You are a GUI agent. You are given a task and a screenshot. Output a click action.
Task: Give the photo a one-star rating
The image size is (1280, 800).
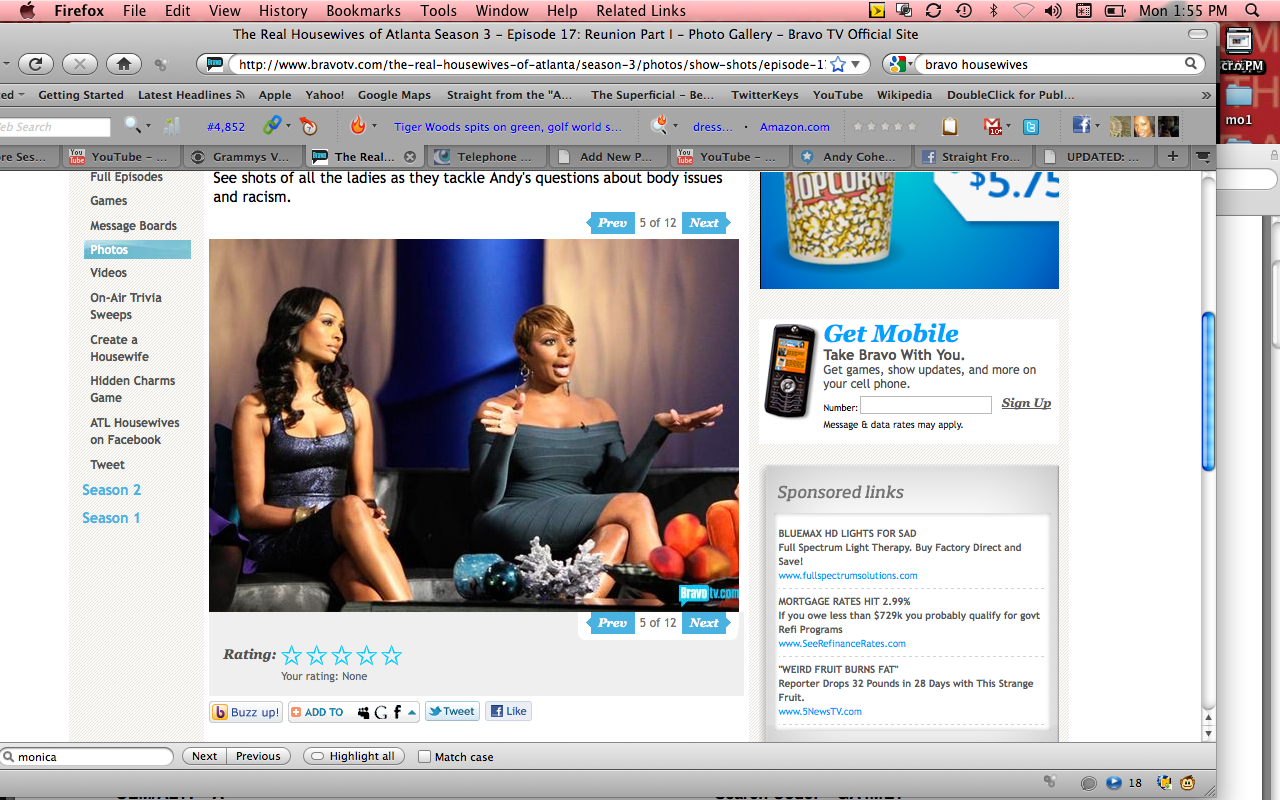(x=292, y=656)
